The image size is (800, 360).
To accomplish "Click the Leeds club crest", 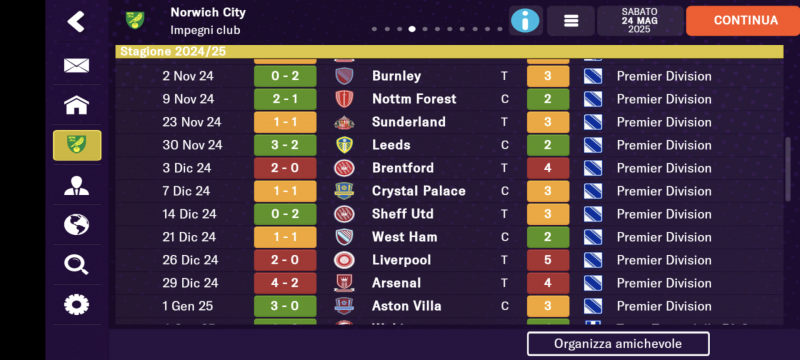I will pos(344,145).
